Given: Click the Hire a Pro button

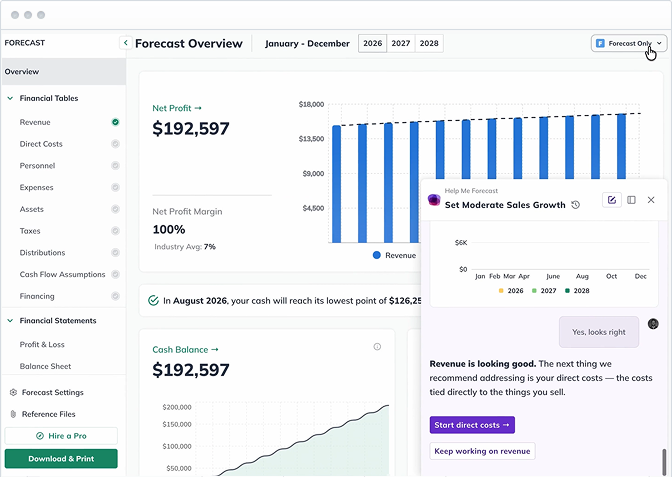Looking at the screenshot, I should [x=61, y=436].
